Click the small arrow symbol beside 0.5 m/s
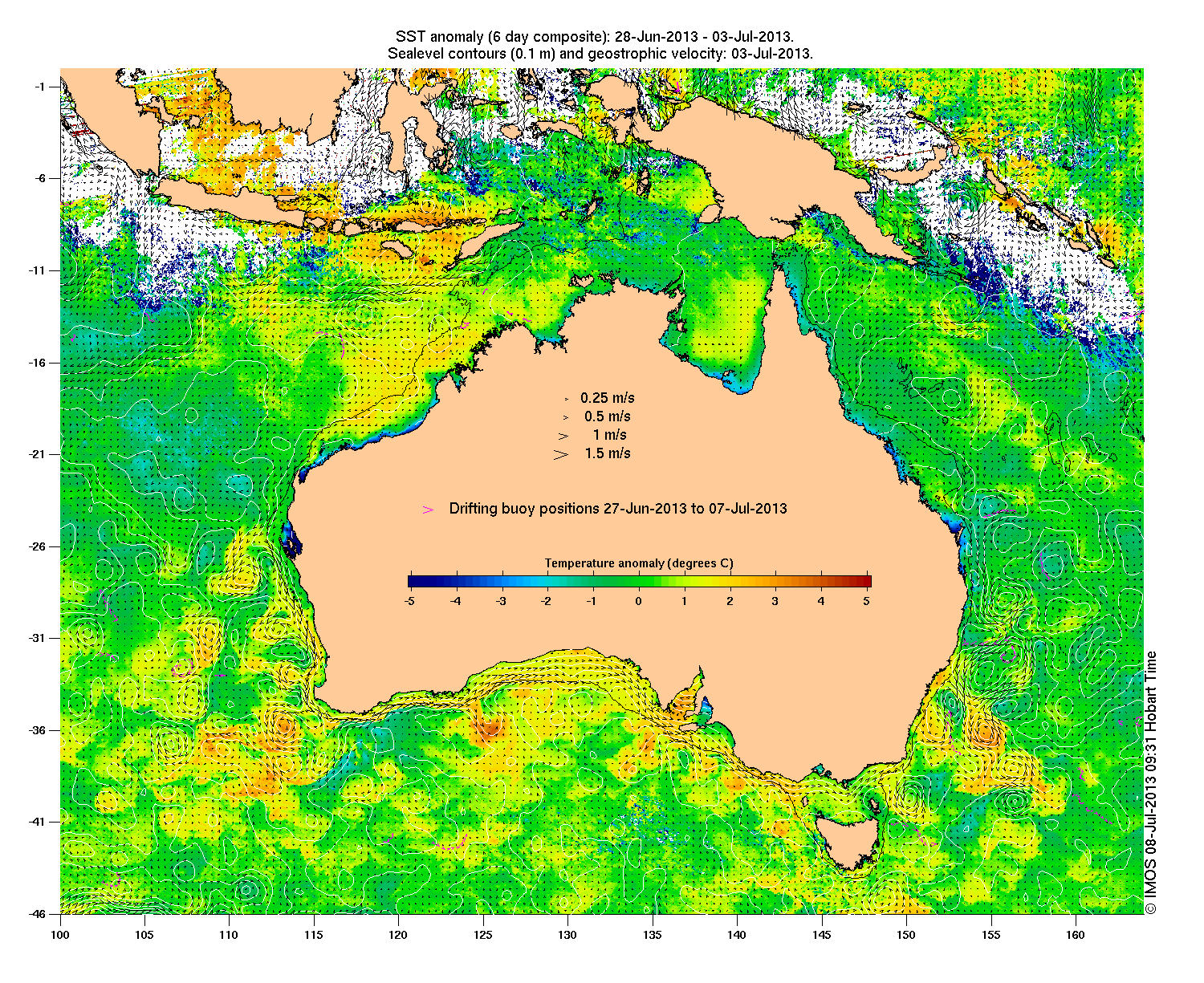Viewport: 1204px width, 983px height. pos(565,417)
